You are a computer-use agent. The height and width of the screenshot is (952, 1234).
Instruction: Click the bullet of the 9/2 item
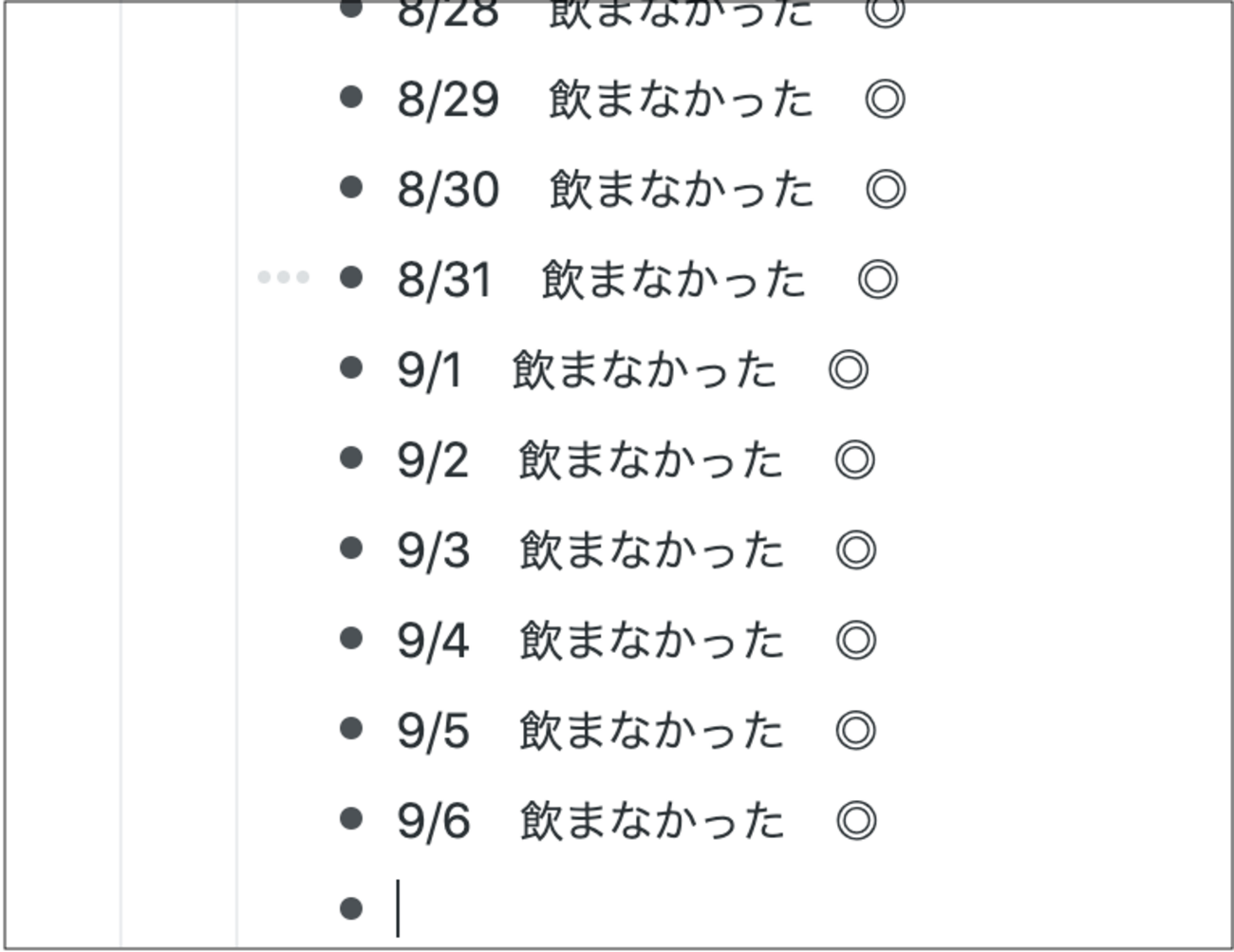(351, 457)
